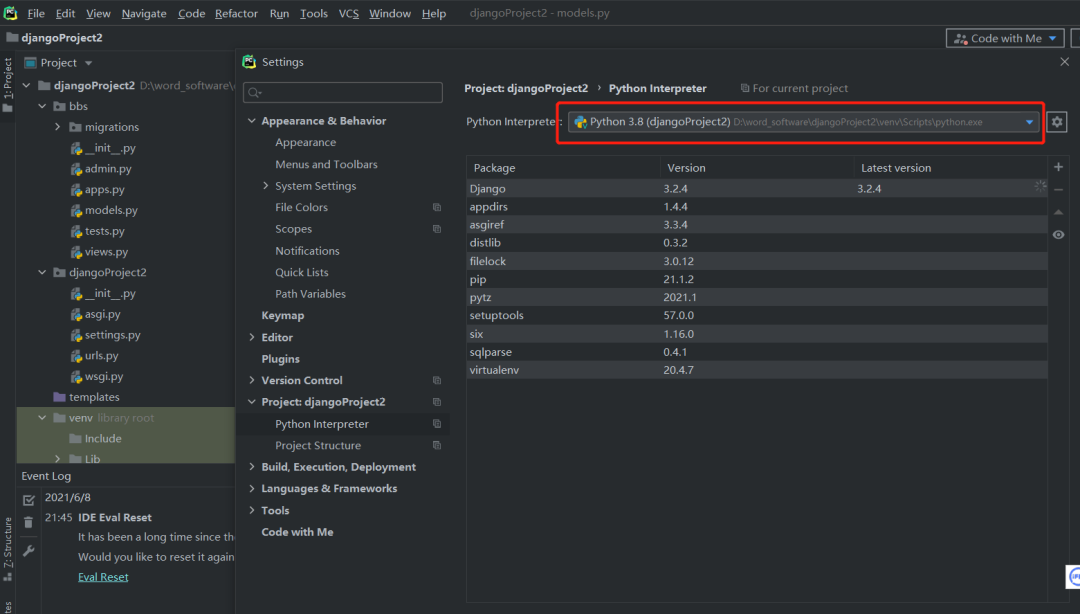Open the Python Interpreter dropdown arrow
The height and width of the screenshot is (614, 1080).
(x=1030, y=123)
